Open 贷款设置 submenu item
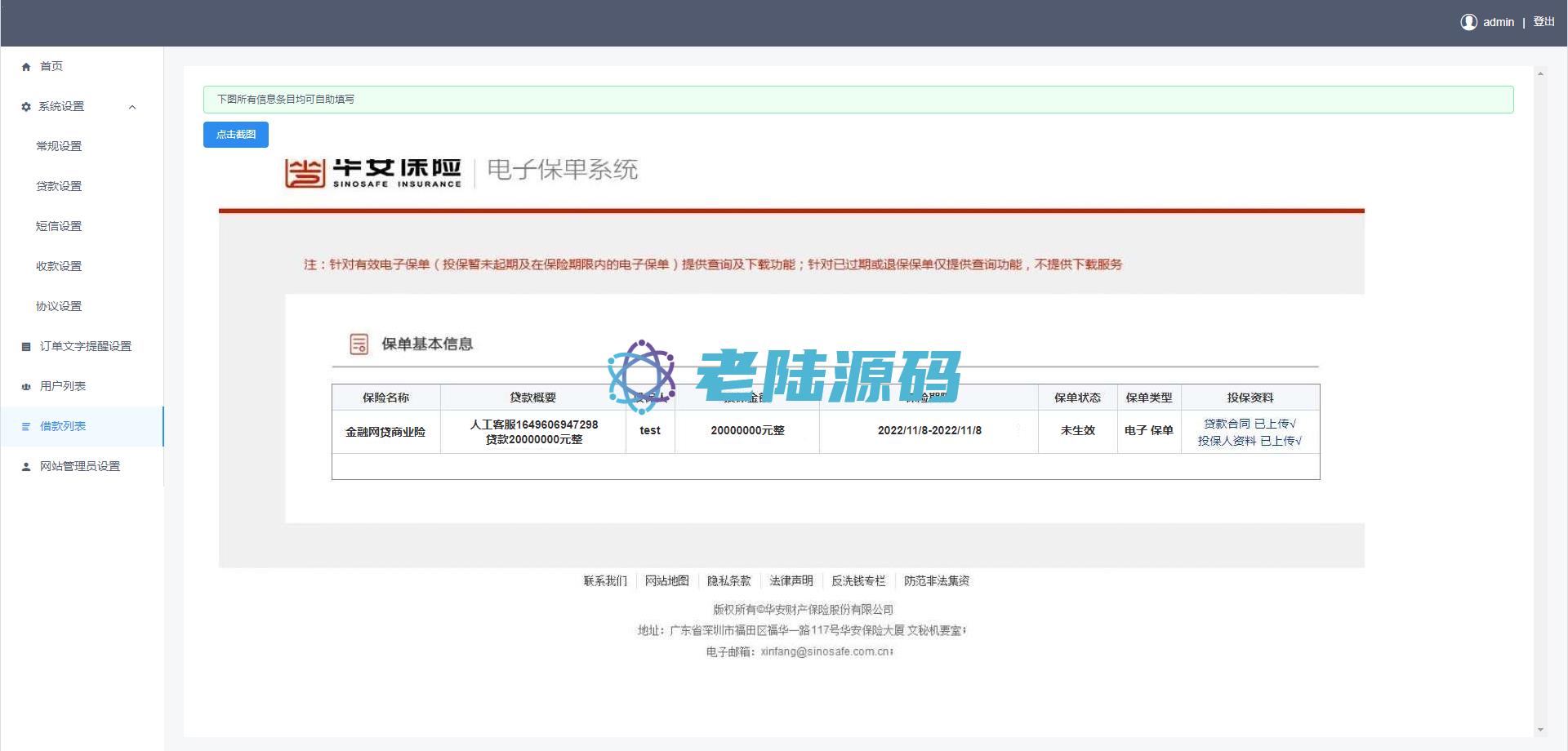Image resolution: width=1568 pixels, height=751 pixels. [x=59, y=186]
